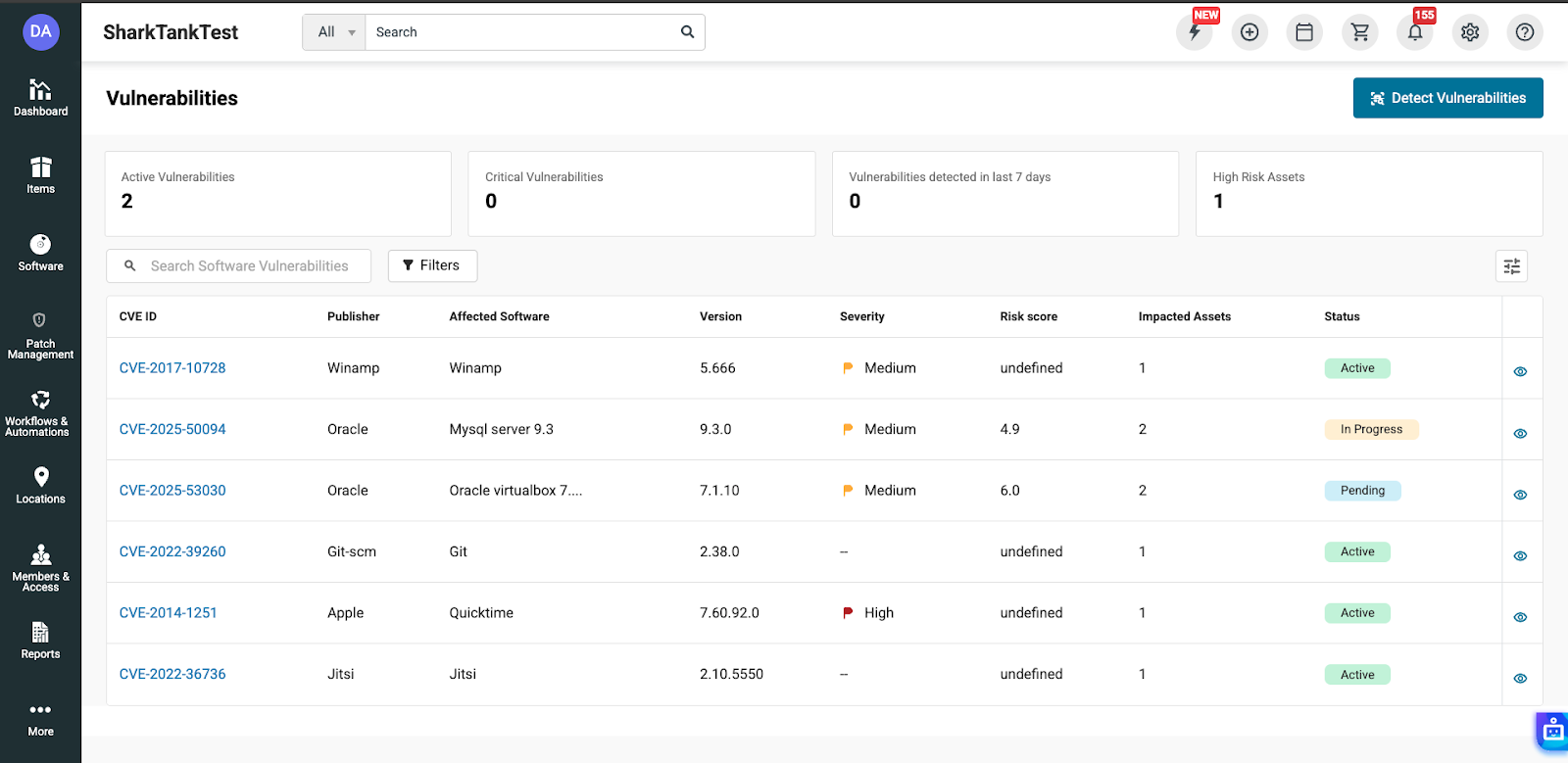Viewport: 1568px width, 763px height.
Task: Click the Affected Software column header
Action: coord(499,316)
